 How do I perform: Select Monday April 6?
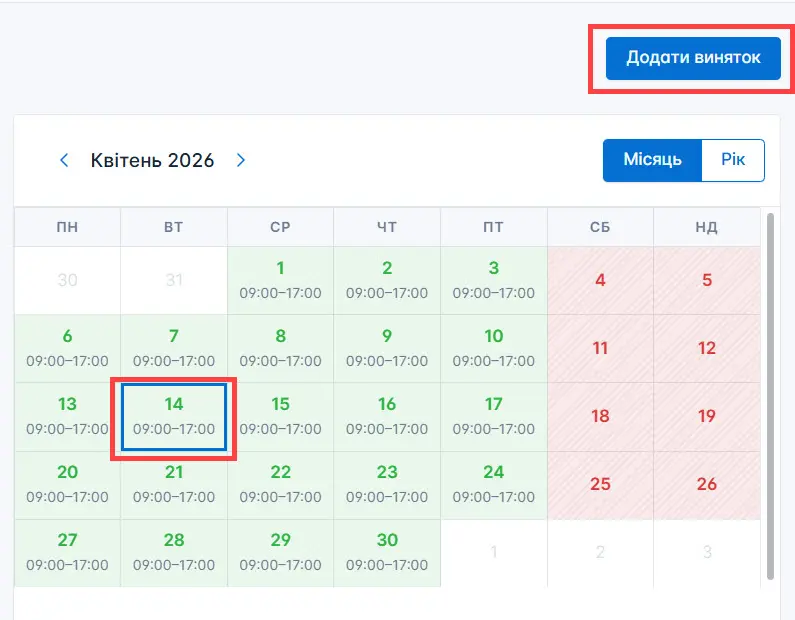click(x=67, y=348)
